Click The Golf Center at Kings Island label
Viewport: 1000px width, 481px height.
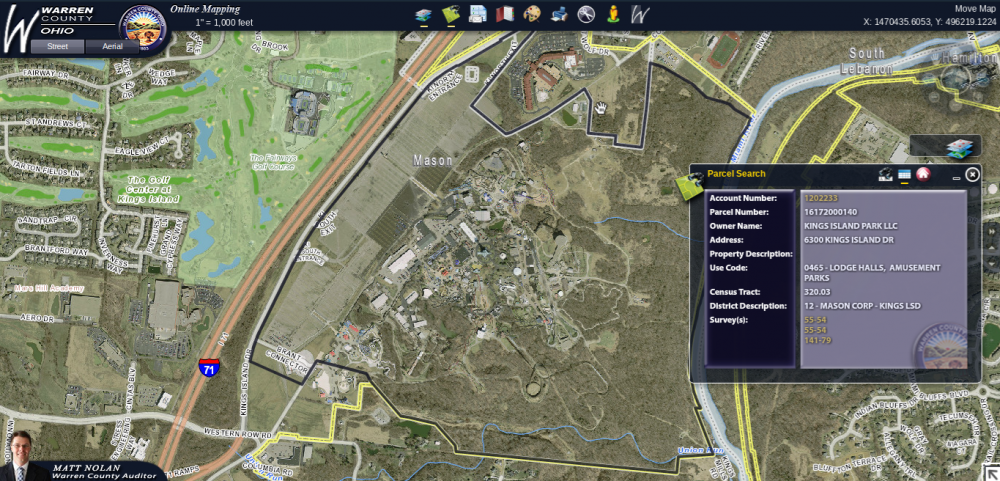[149, 189]
